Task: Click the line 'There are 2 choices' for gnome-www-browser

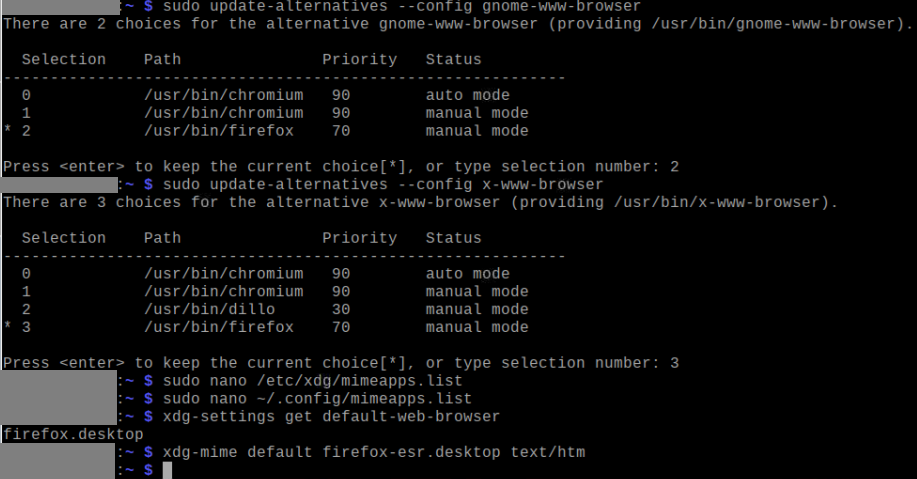Action: click(x=458, y=24)
